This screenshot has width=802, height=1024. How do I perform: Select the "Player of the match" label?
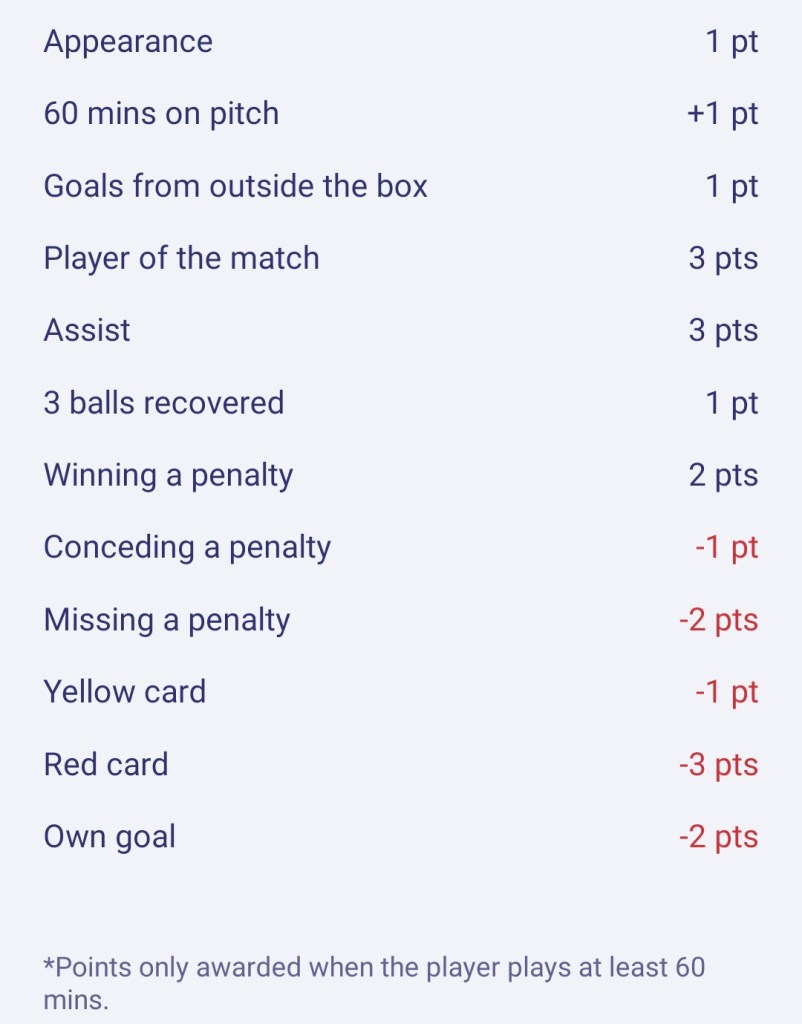(x=181, y=258)
